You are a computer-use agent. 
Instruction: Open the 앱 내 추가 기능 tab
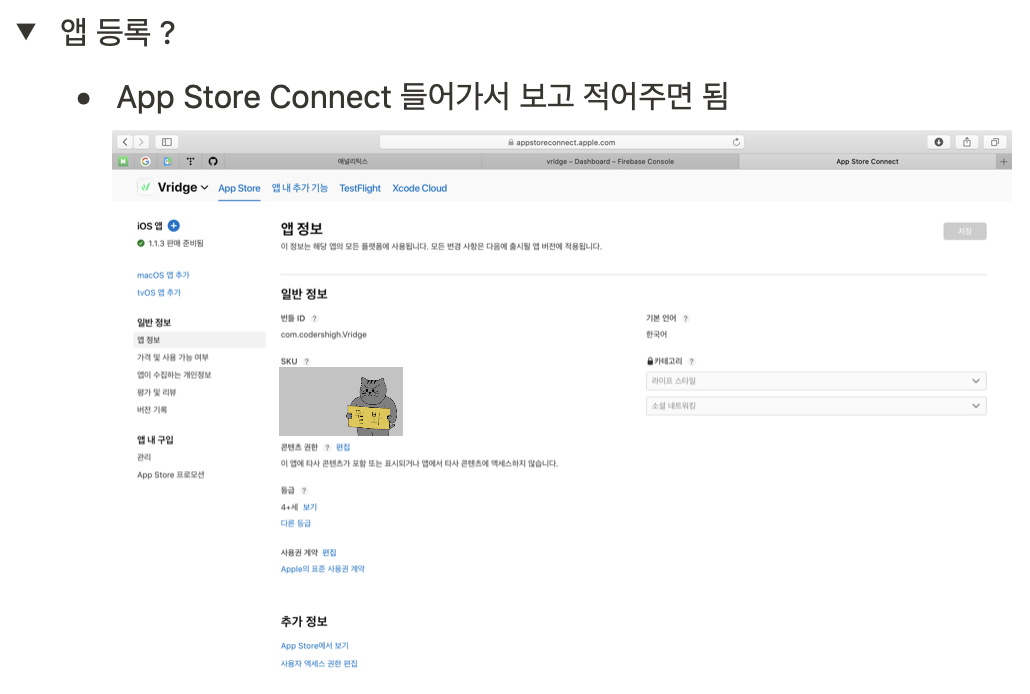300,188
